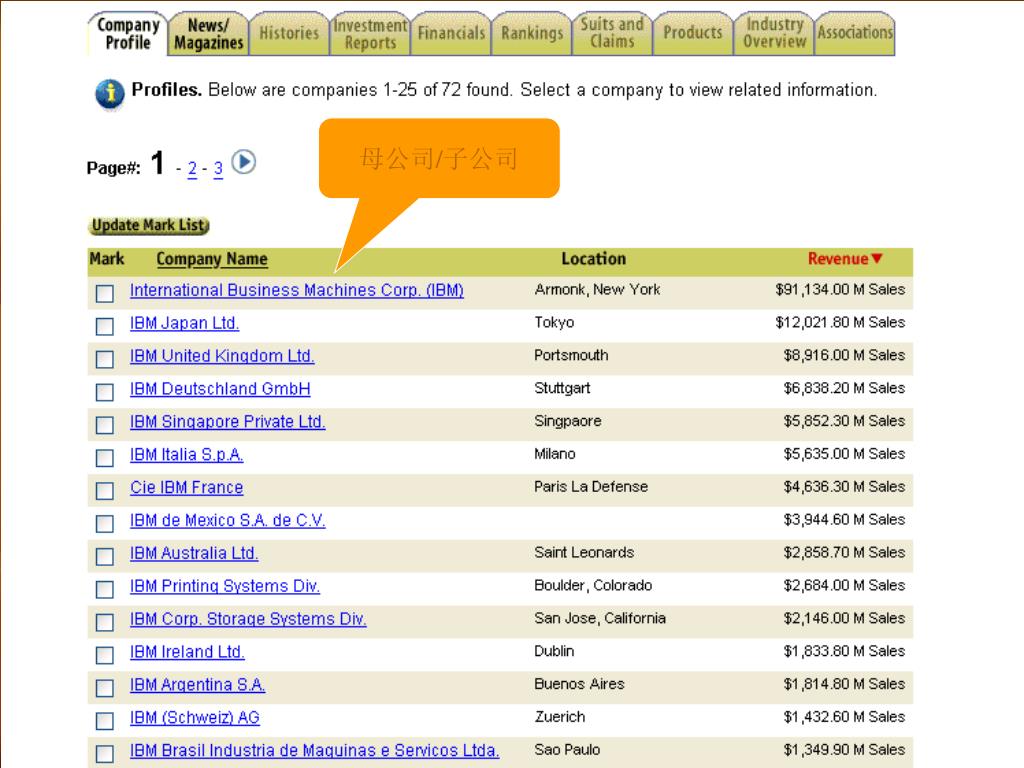
Task: Open the Company Profile tab
Action: [128, 33]
